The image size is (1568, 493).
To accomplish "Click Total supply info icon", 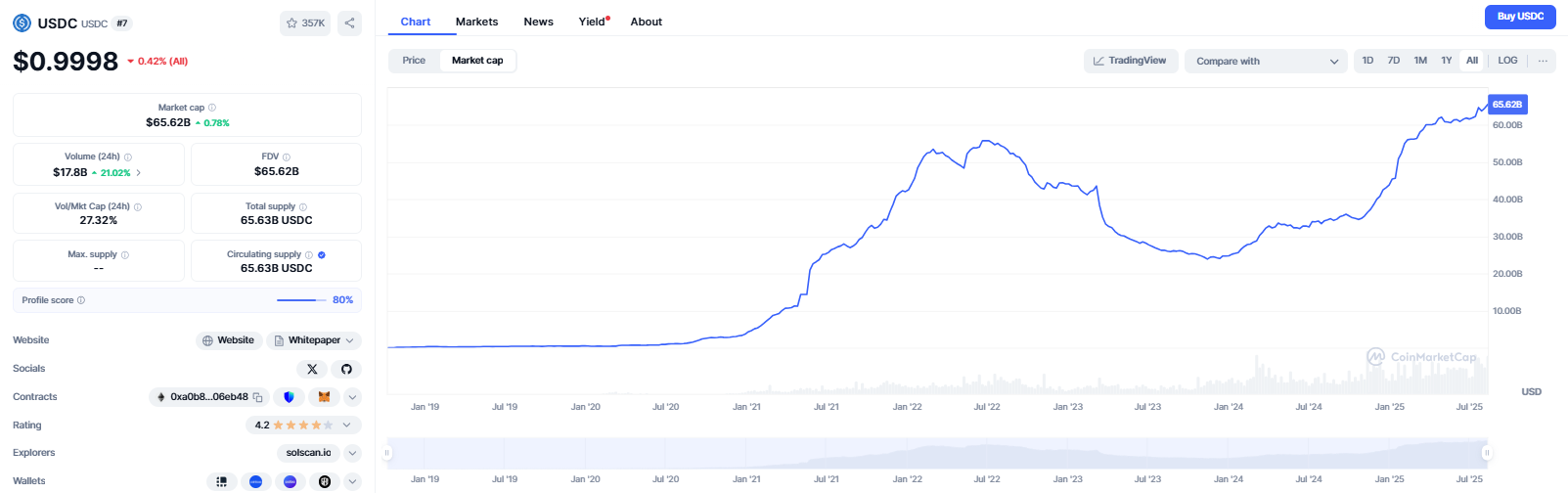I will pyautogui.click(x=303, y=206).
